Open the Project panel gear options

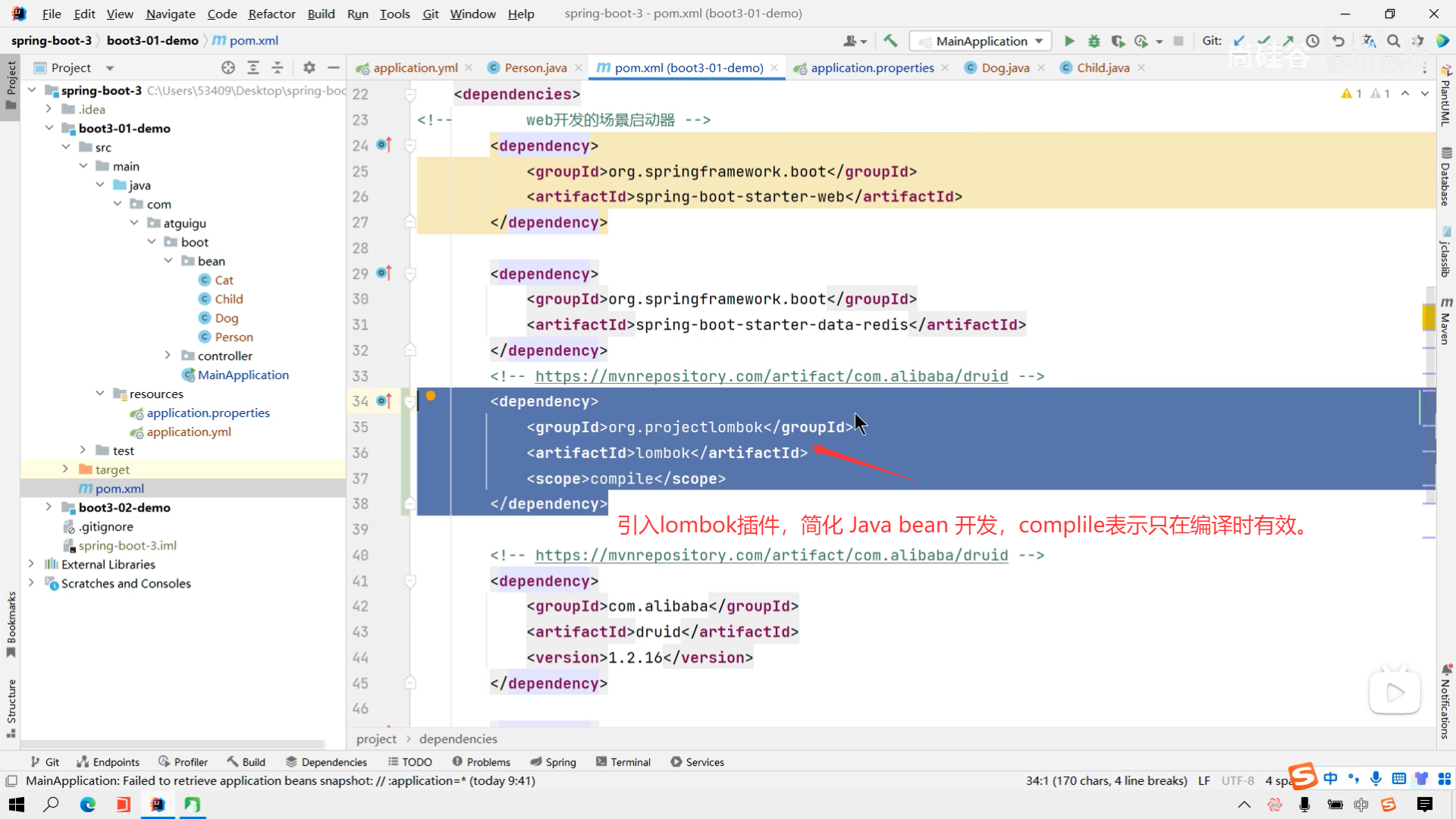tap(309, 67)
